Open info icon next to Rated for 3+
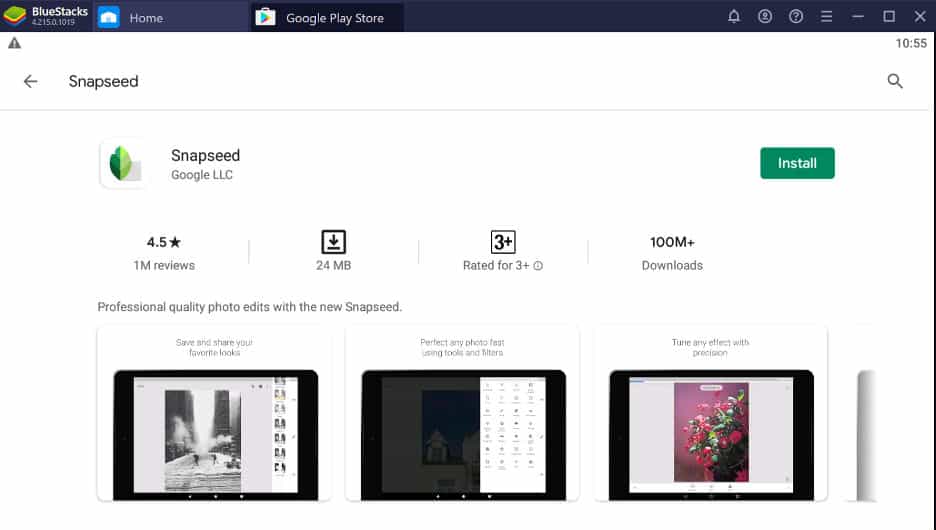The height and width of the screenshot is (530, 936). coord(538,266)
